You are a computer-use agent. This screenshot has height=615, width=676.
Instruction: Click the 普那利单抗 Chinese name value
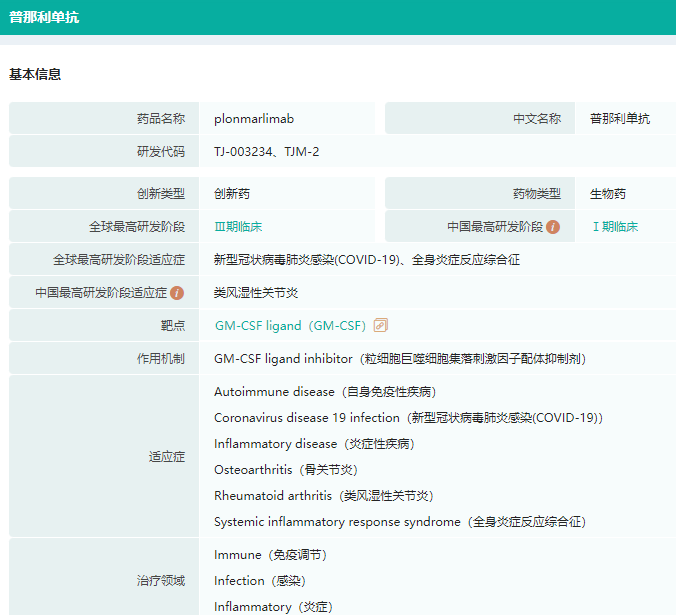[620, 119]
